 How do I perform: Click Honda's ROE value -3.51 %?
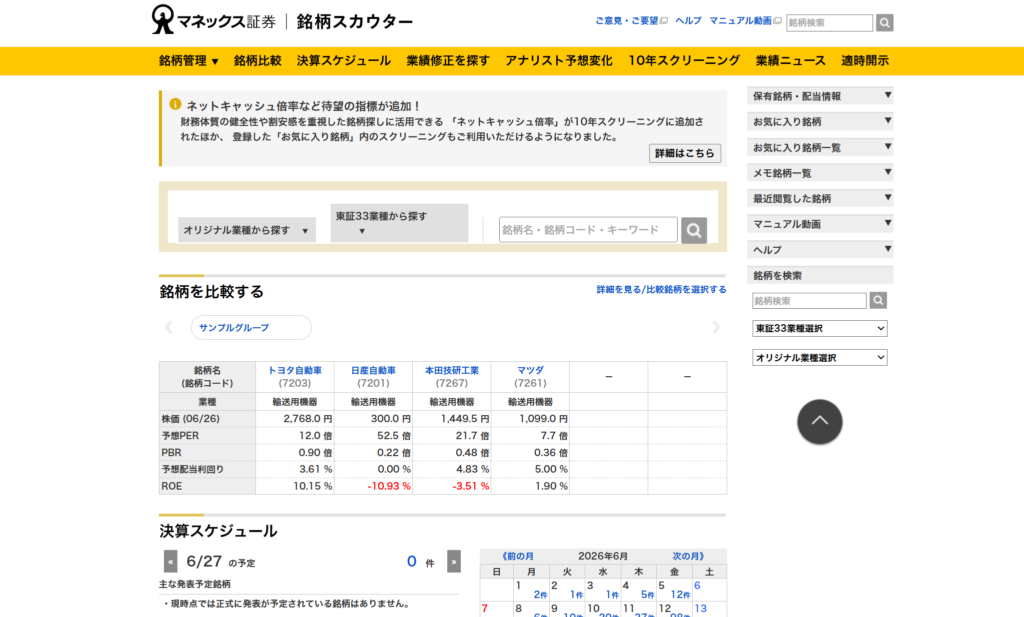coord(470,486)
